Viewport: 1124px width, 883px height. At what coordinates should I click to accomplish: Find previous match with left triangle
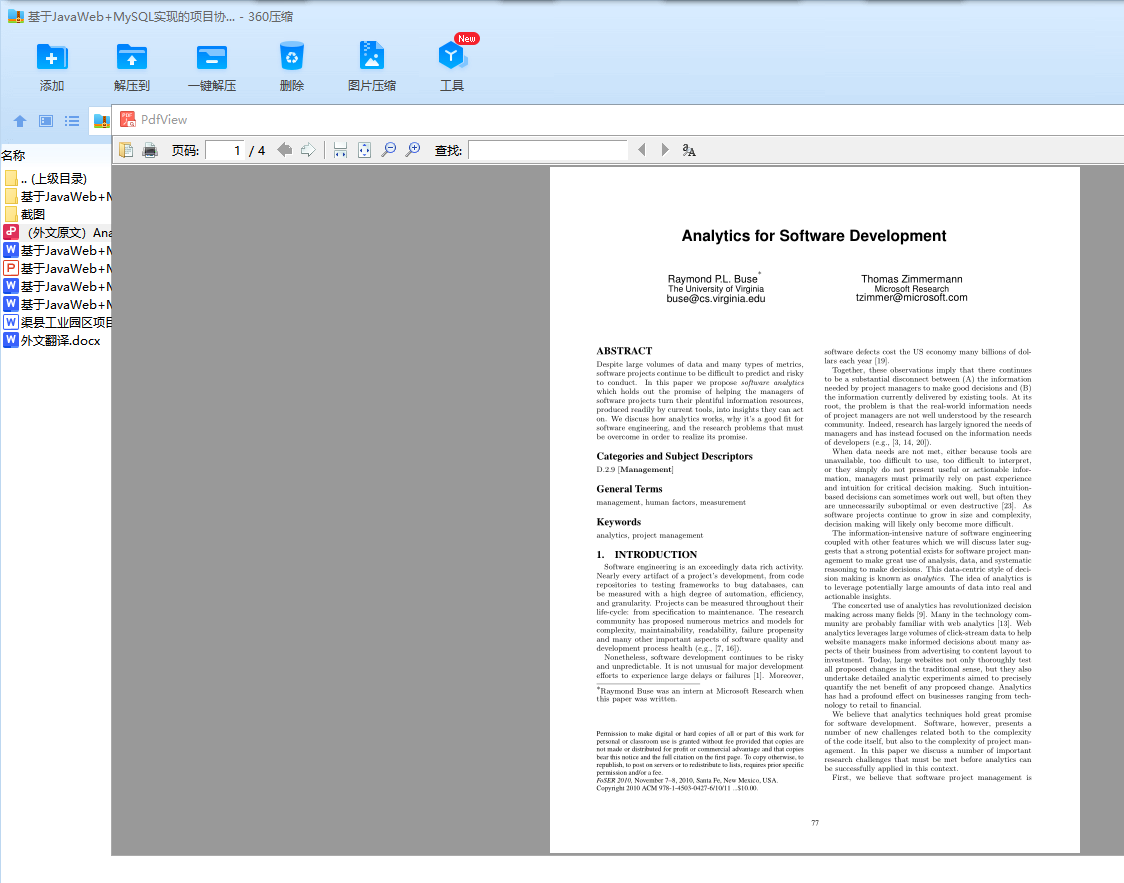coord(642,150)
